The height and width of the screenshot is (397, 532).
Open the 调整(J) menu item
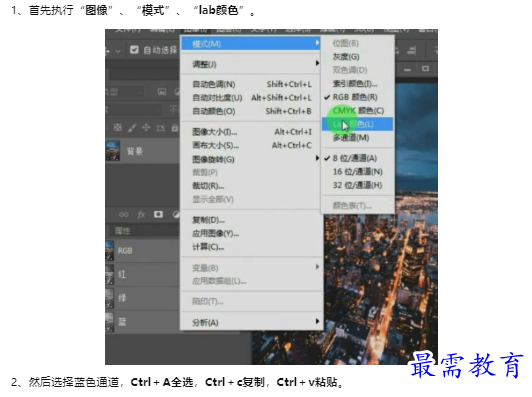(251, 64)
